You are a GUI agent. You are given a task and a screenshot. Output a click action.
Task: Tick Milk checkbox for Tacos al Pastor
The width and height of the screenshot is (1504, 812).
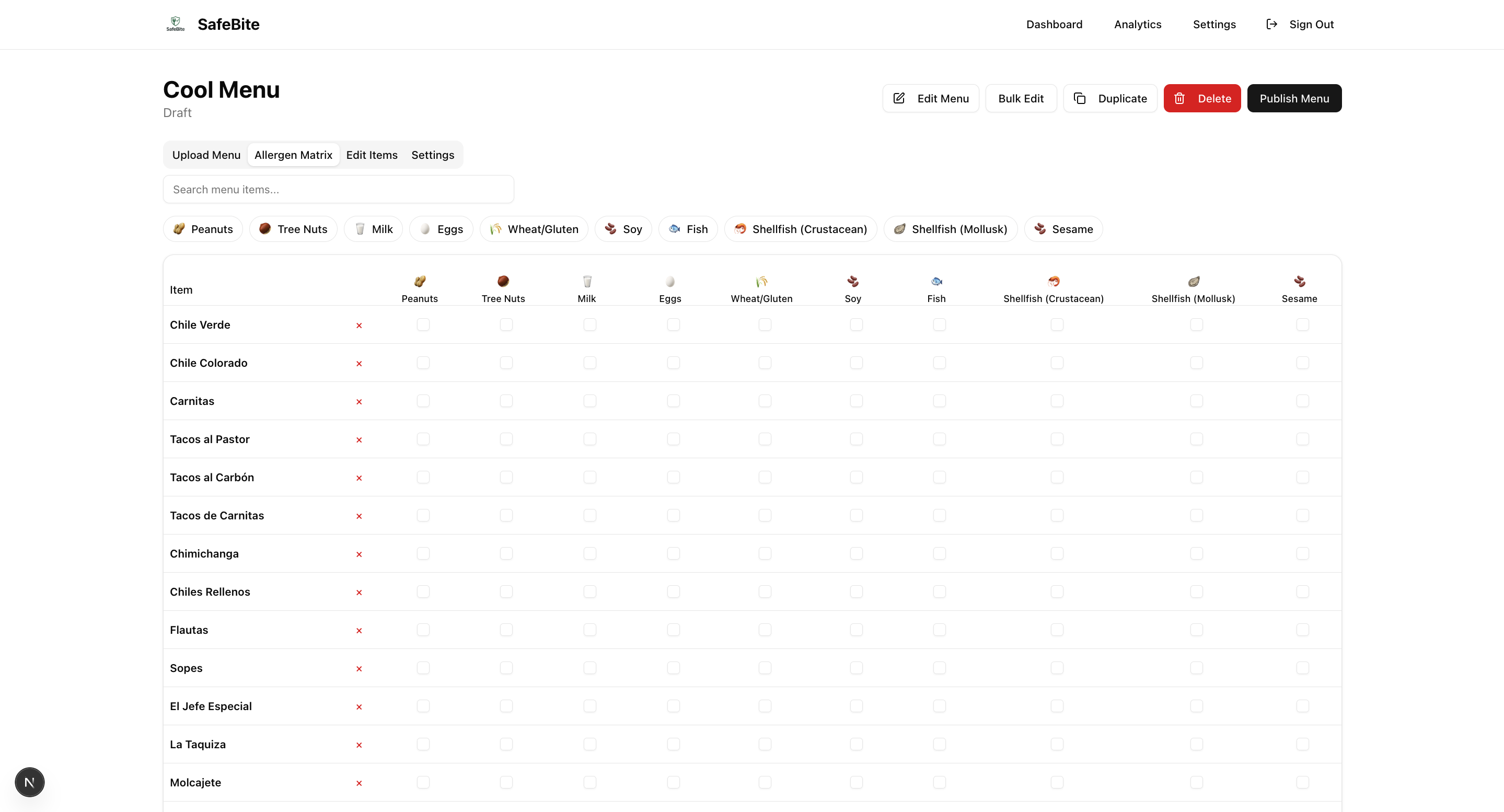click(x=589, y=439)
